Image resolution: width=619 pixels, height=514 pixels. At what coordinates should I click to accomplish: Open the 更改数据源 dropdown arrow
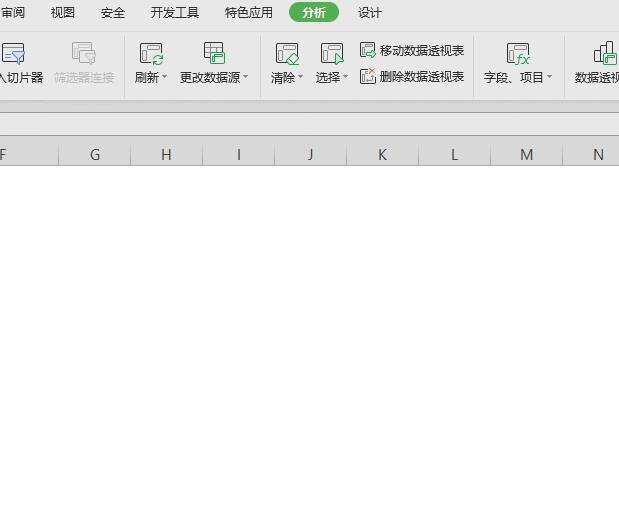tap(246, 76)
